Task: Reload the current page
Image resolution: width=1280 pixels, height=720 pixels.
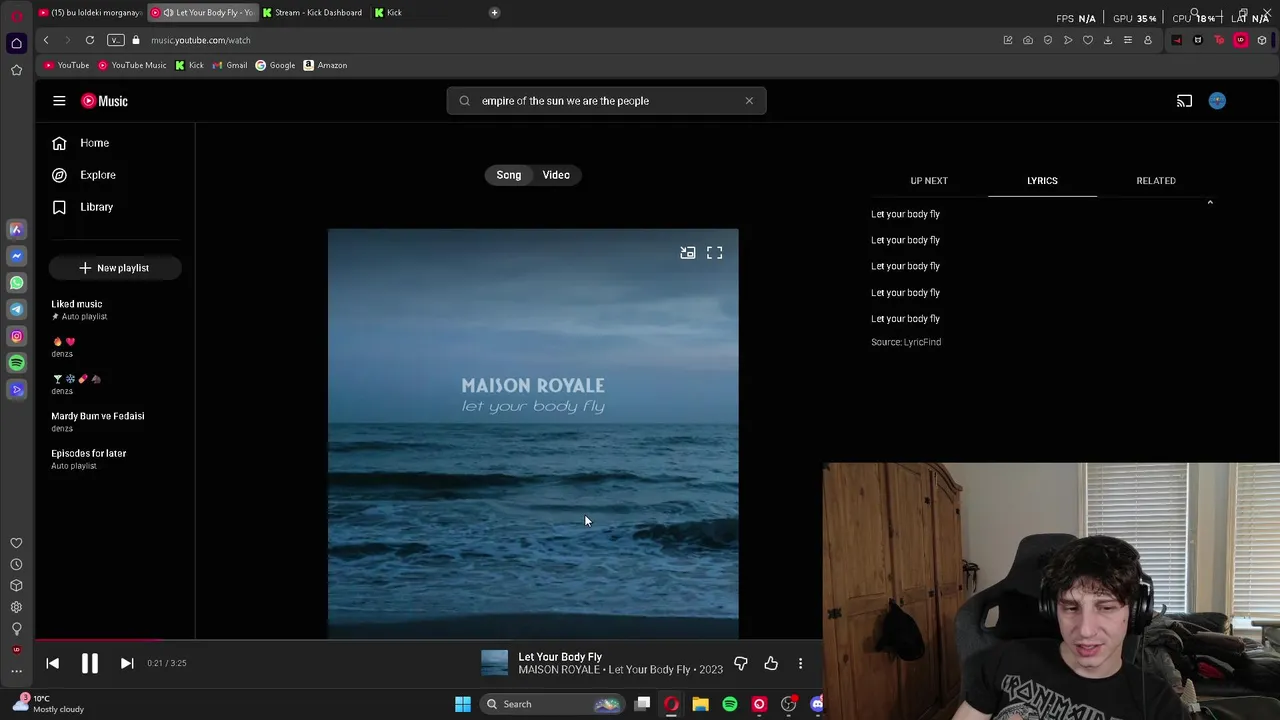Action: (x=90, y=40)
